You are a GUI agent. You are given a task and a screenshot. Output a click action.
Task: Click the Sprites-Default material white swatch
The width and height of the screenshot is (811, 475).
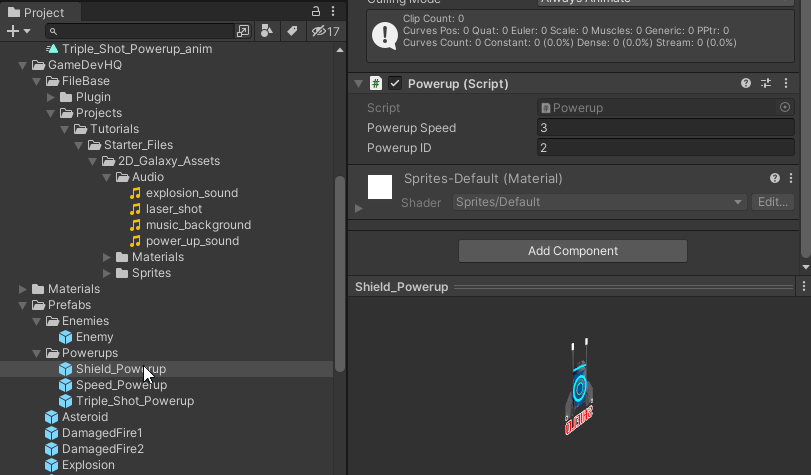[380, 187]
